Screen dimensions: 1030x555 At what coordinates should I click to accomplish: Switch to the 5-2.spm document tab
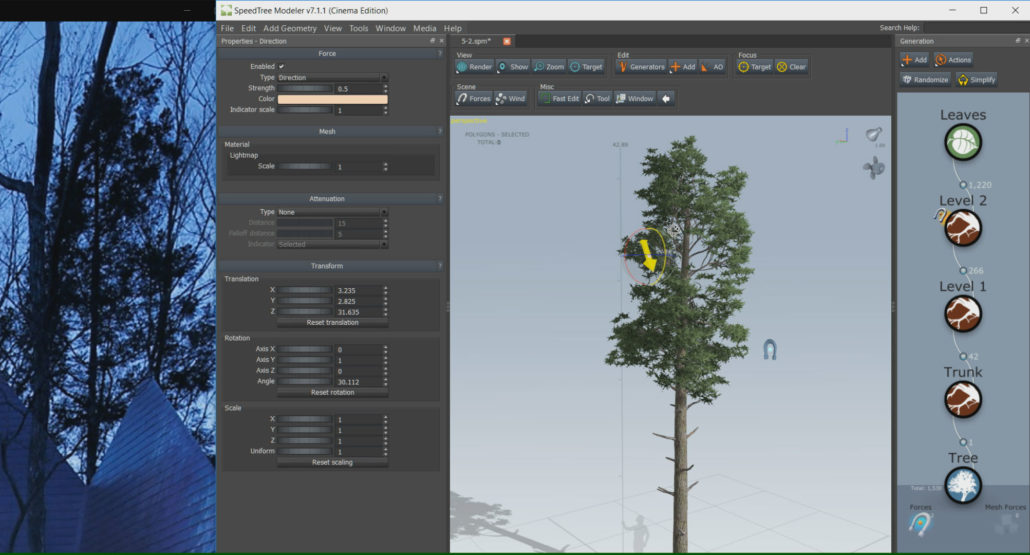coord(476,41)
